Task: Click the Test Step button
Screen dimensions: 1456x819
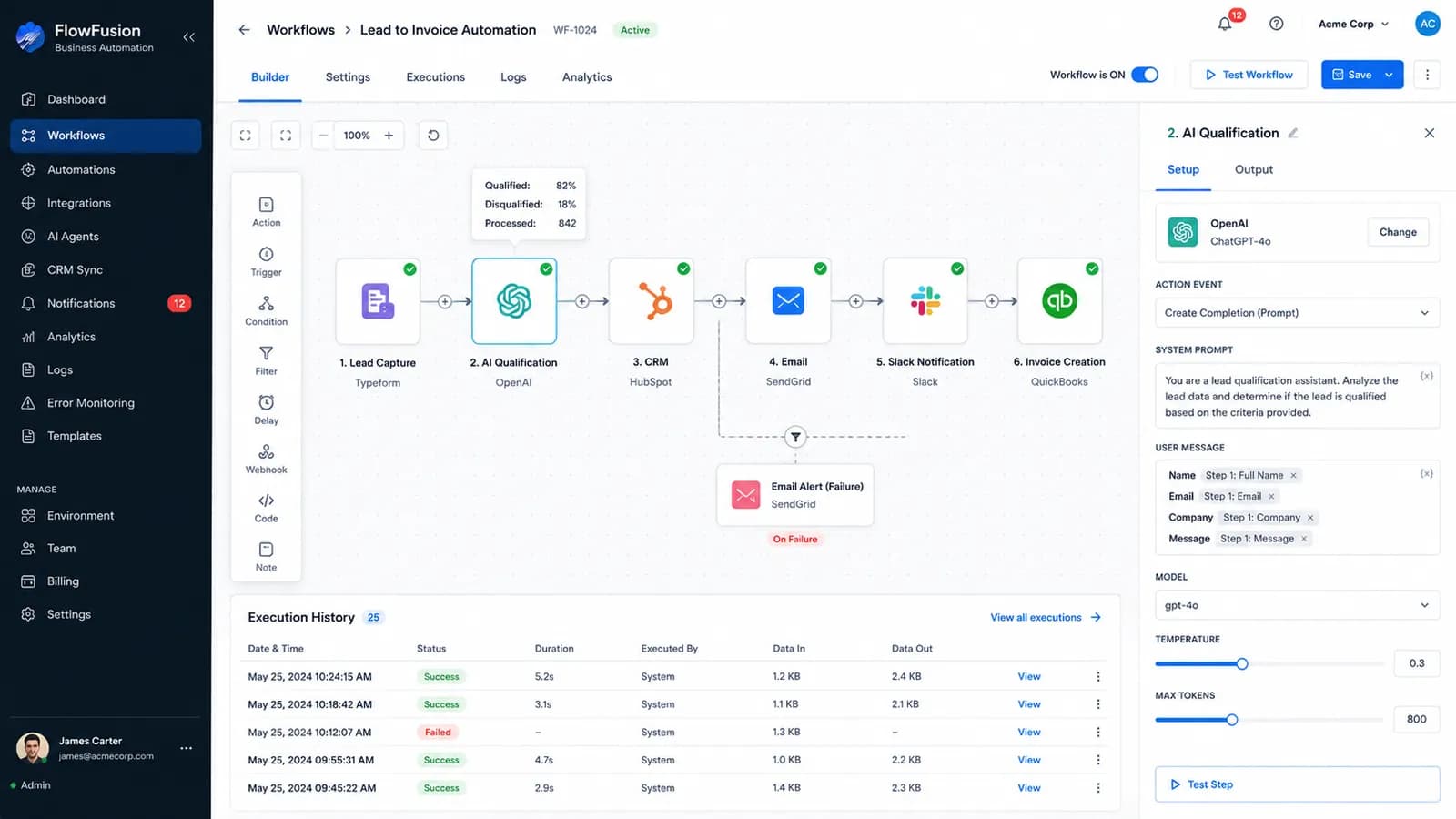Action: (x=1297, y=784)
